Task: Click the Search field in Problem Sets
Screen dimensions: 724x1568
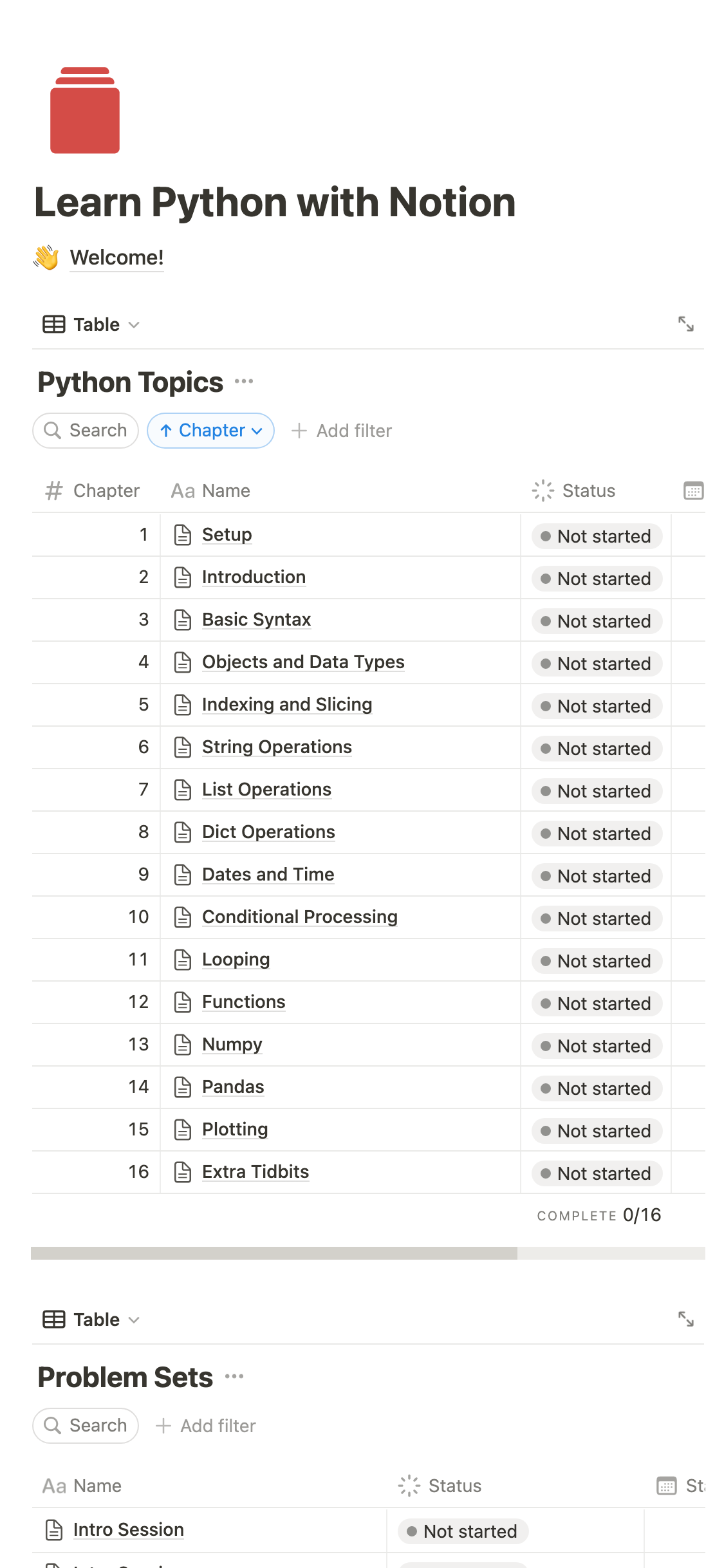Action: click(86, 1426)
